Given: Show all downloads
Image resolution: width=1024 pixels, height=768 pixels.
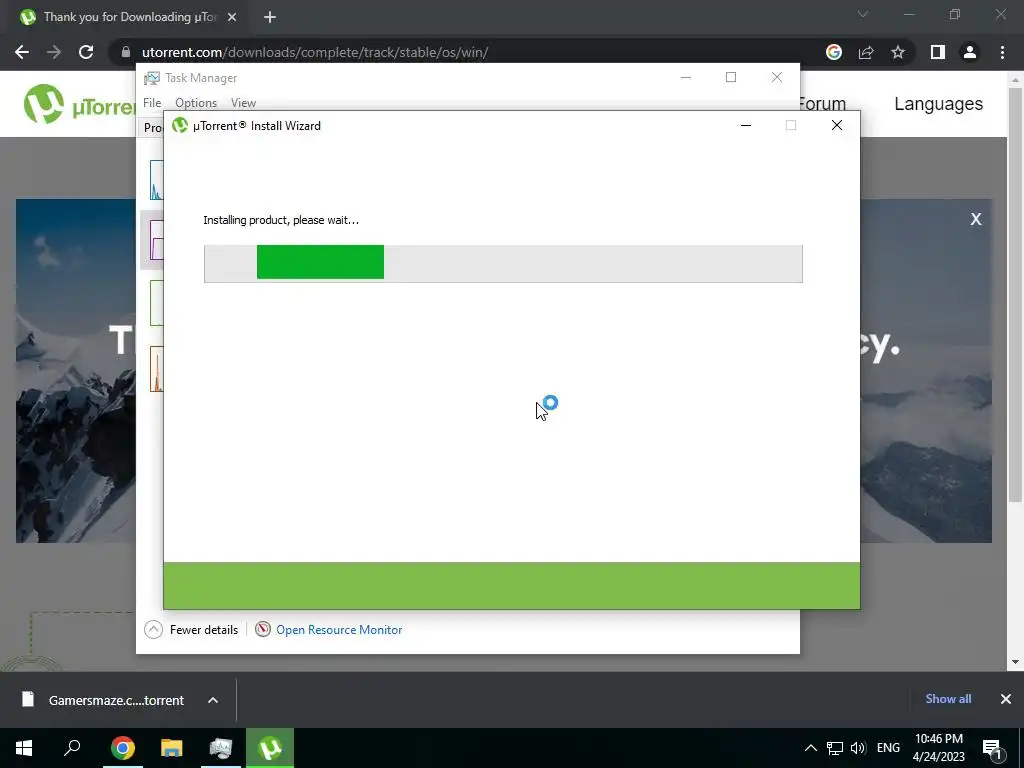Looking at the screenshot, I should click(948, 699).
